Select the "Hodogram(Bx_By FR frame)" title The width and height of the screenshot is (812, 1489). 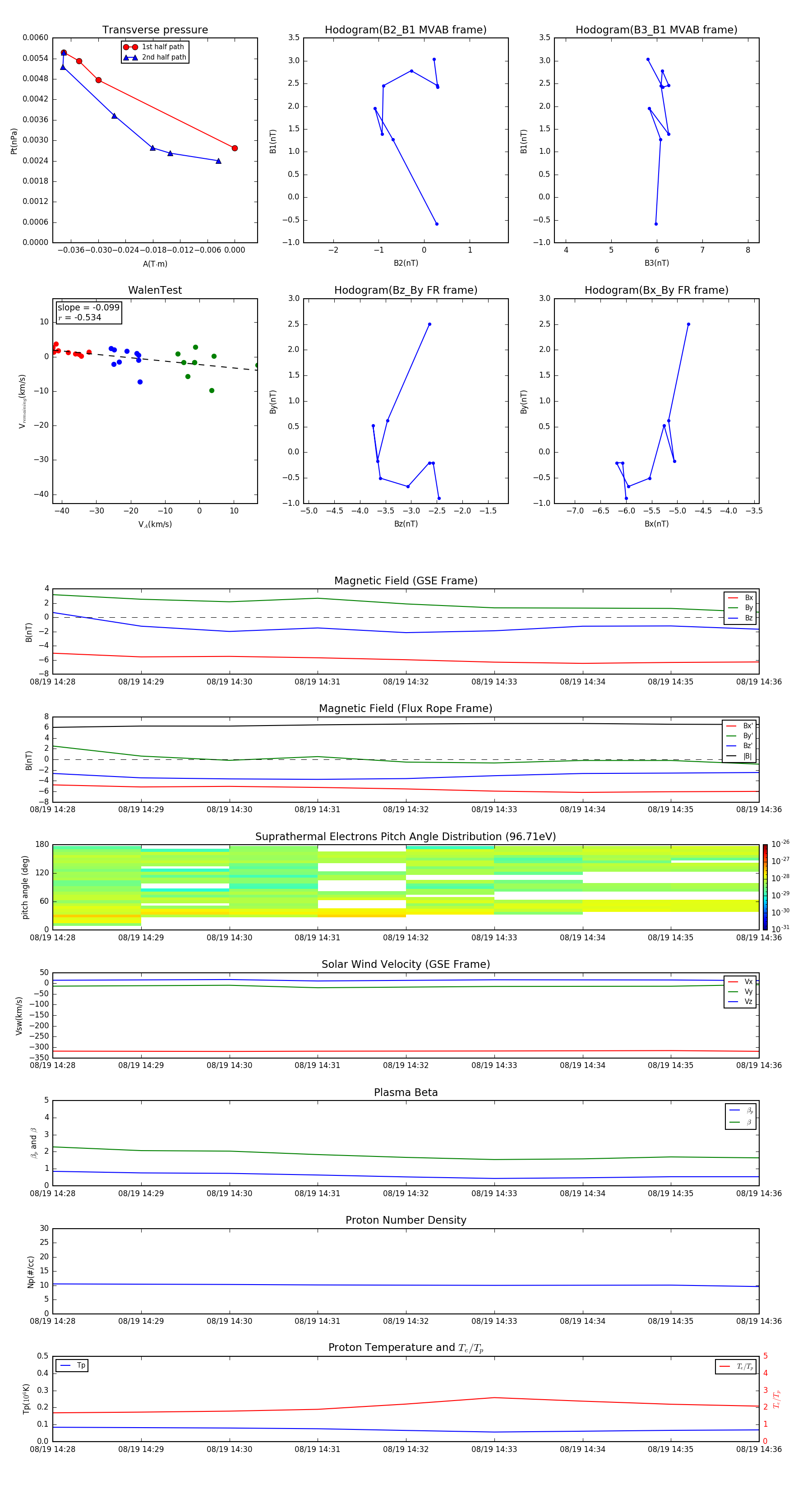[656, 290]
